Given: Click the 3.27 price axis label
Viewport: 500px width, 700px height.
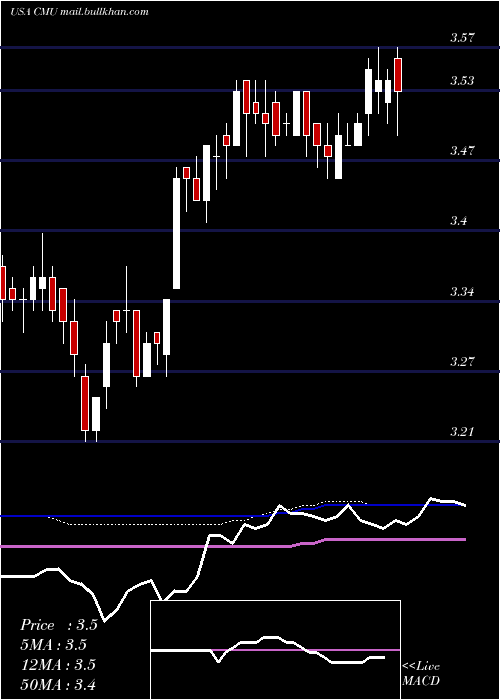Looking at the screenshot, I should coord(462,361).
